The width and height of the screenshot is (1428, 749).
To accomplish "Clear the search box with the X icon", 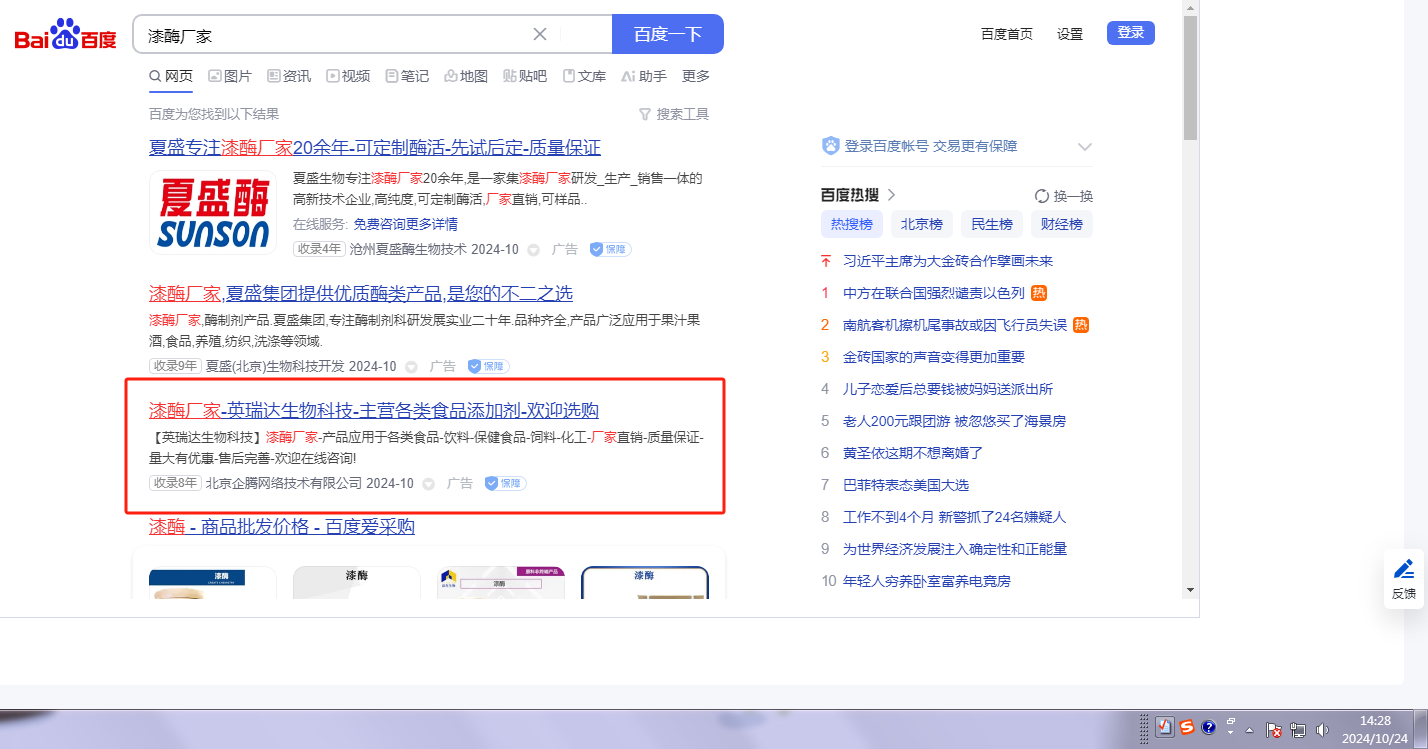I will (540, 34).
